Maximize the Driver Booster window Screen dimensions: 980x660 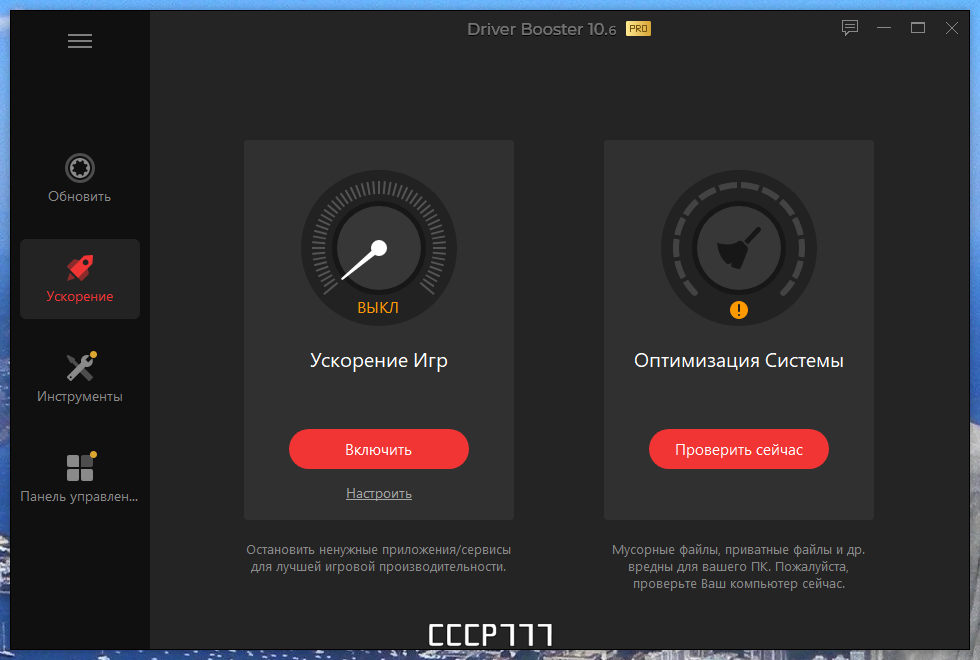point(918,28)
